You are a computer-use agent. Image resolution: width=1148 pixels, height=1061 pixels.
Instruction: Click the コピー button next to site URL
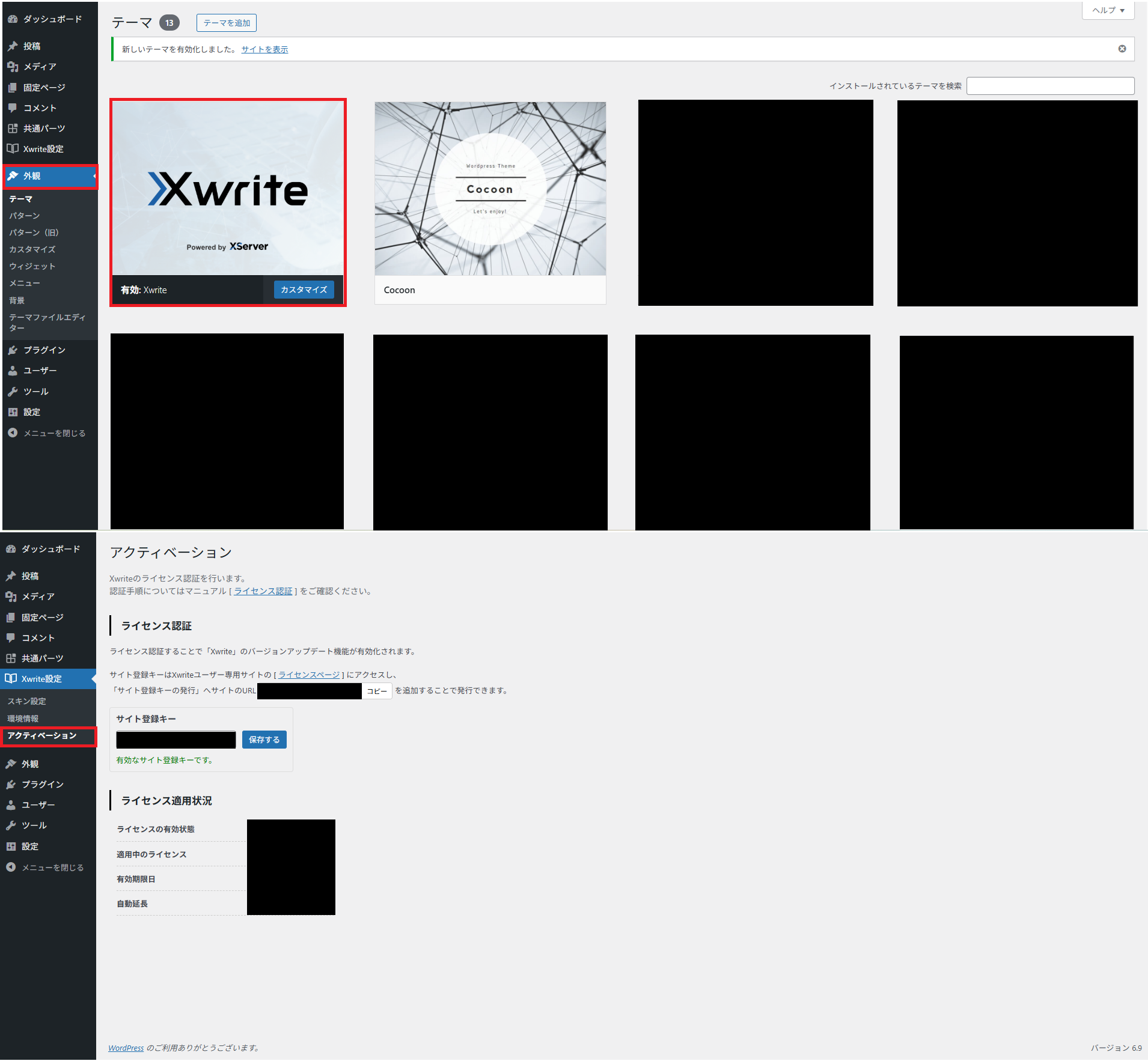pos(377,691)
